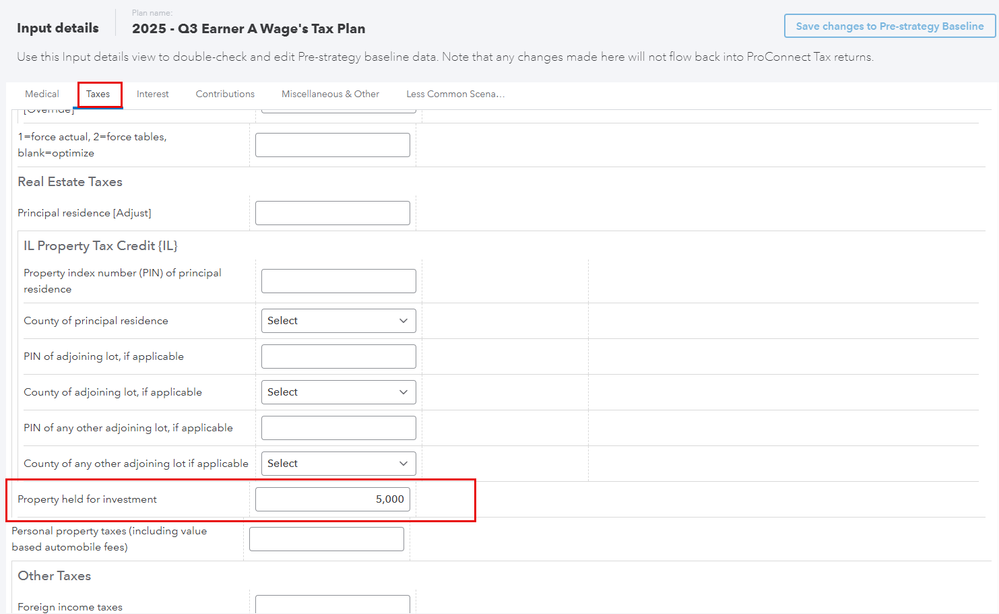Switch to the Medical tab
The image size is (999, 614).
tap(42, 94)
